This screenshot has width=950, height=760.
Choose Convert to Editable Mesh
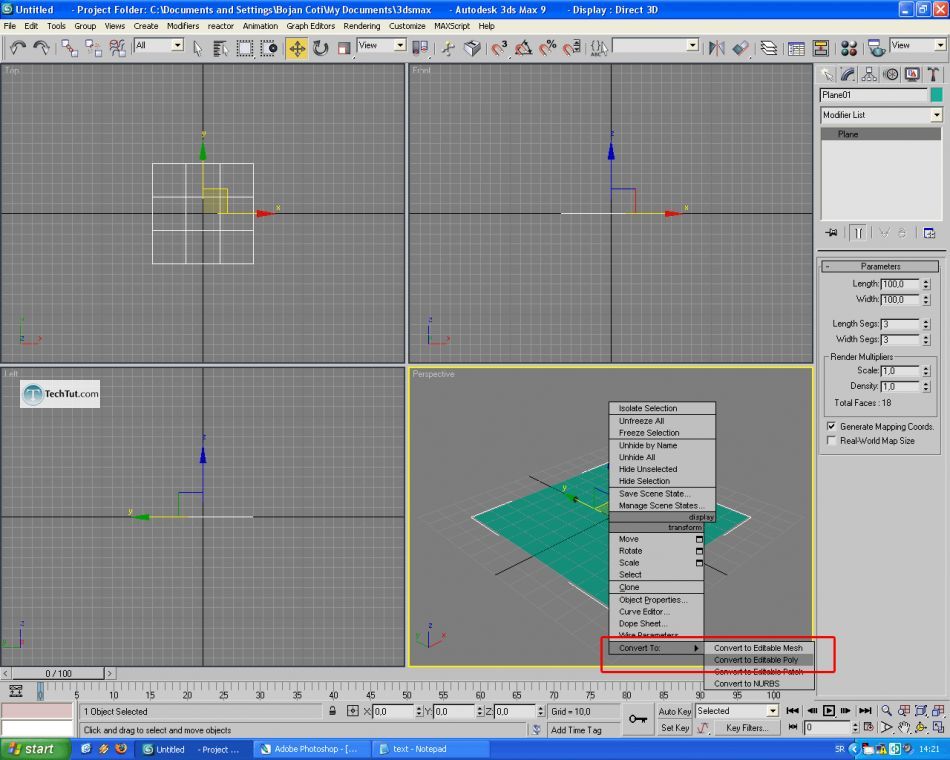759,648
